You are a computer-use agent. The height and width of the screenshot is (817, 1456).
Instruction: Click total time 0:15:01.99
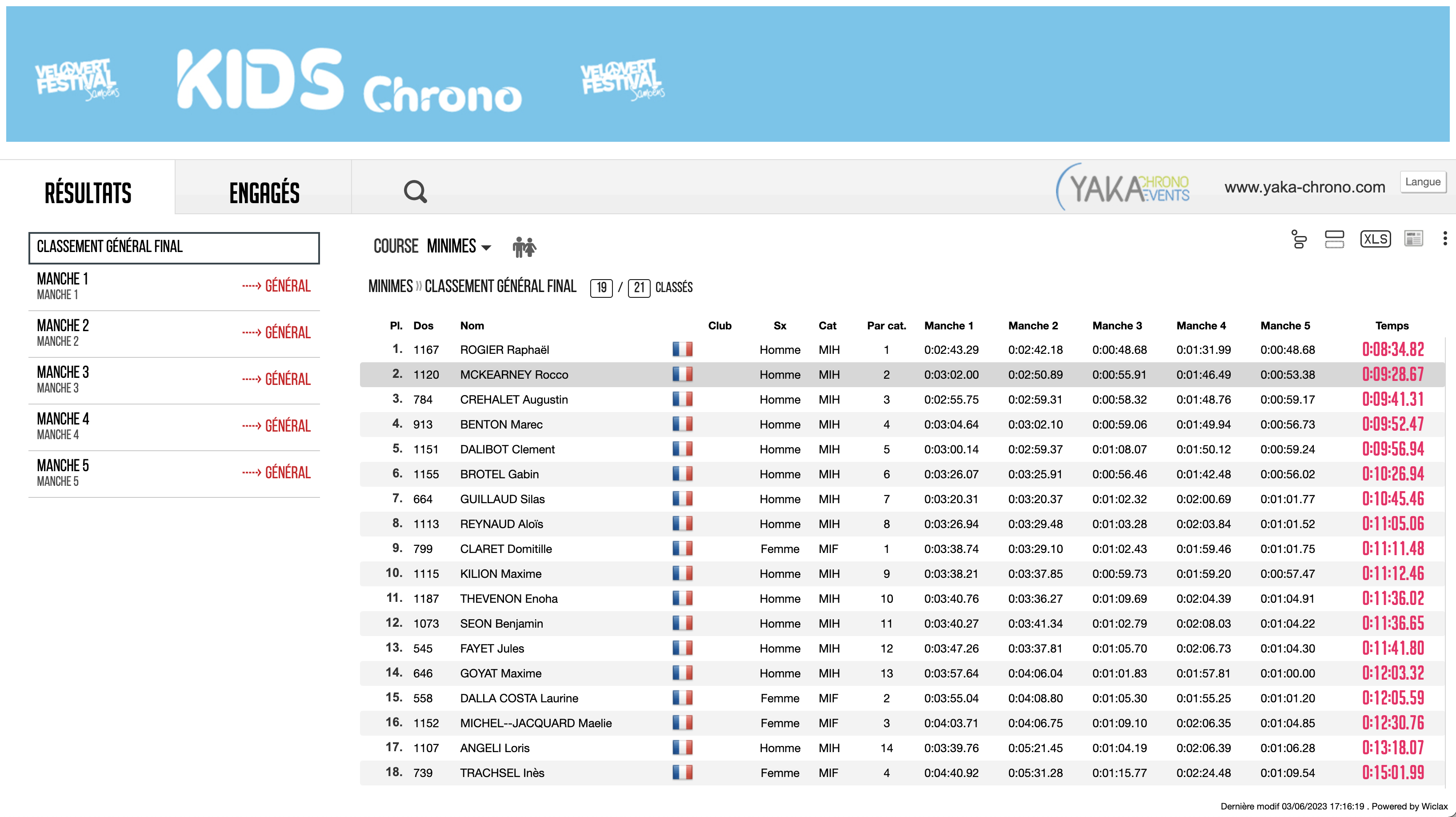point(1393,773)
